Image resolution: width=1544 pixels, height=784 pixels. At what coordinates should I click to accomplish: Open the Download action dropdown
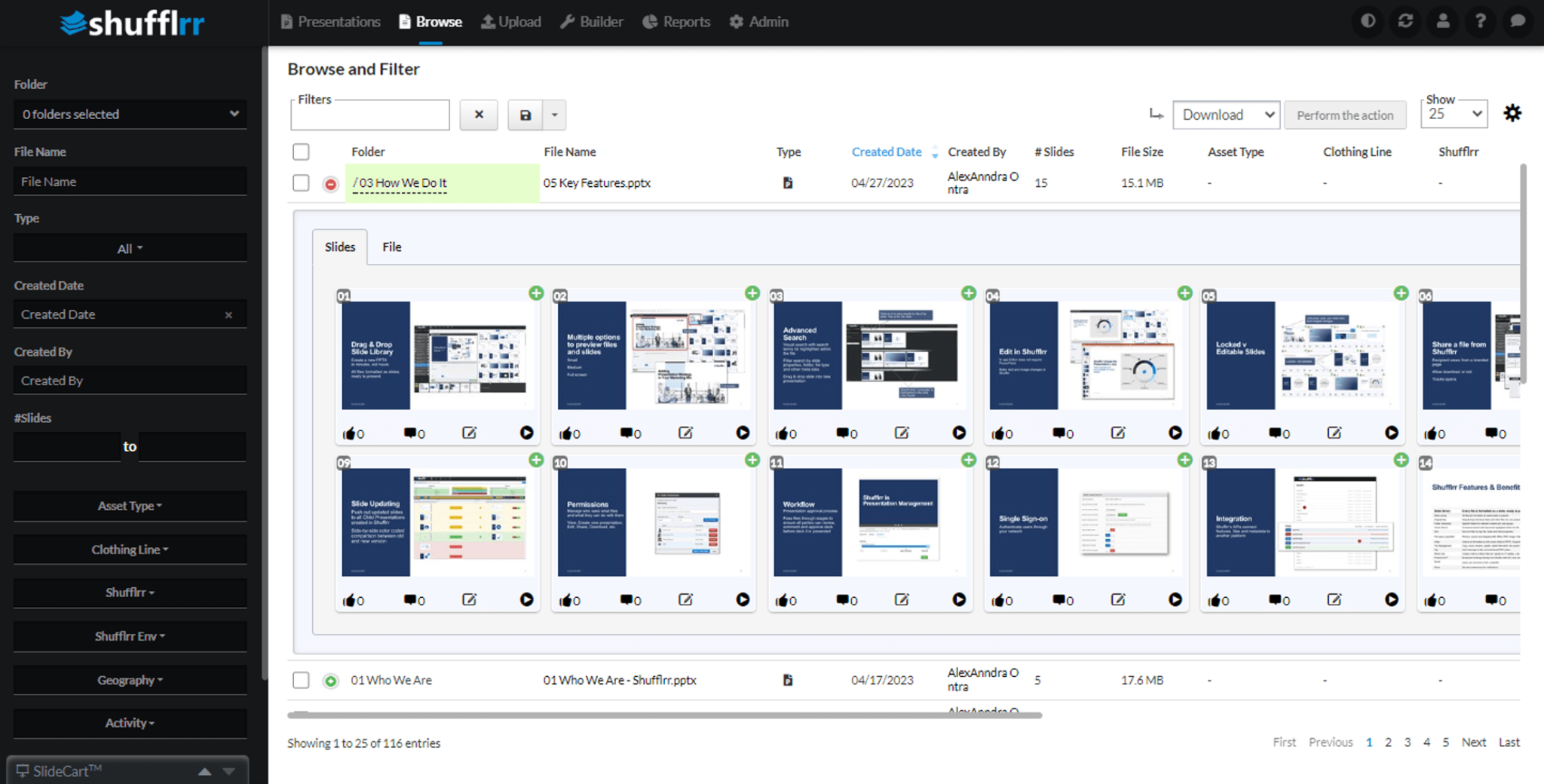pos(1226,115)
